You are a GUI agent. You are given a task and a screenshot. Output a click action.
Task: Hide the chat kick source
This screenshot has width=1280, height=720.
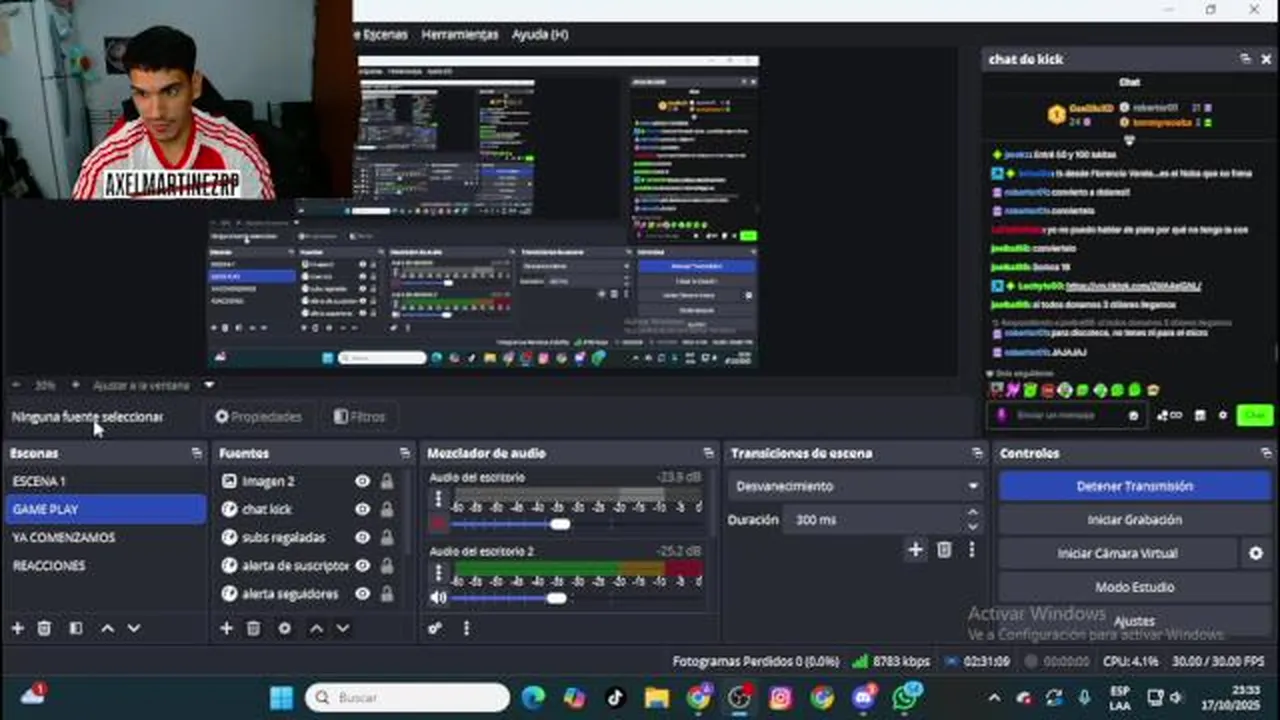coord(362,509)
